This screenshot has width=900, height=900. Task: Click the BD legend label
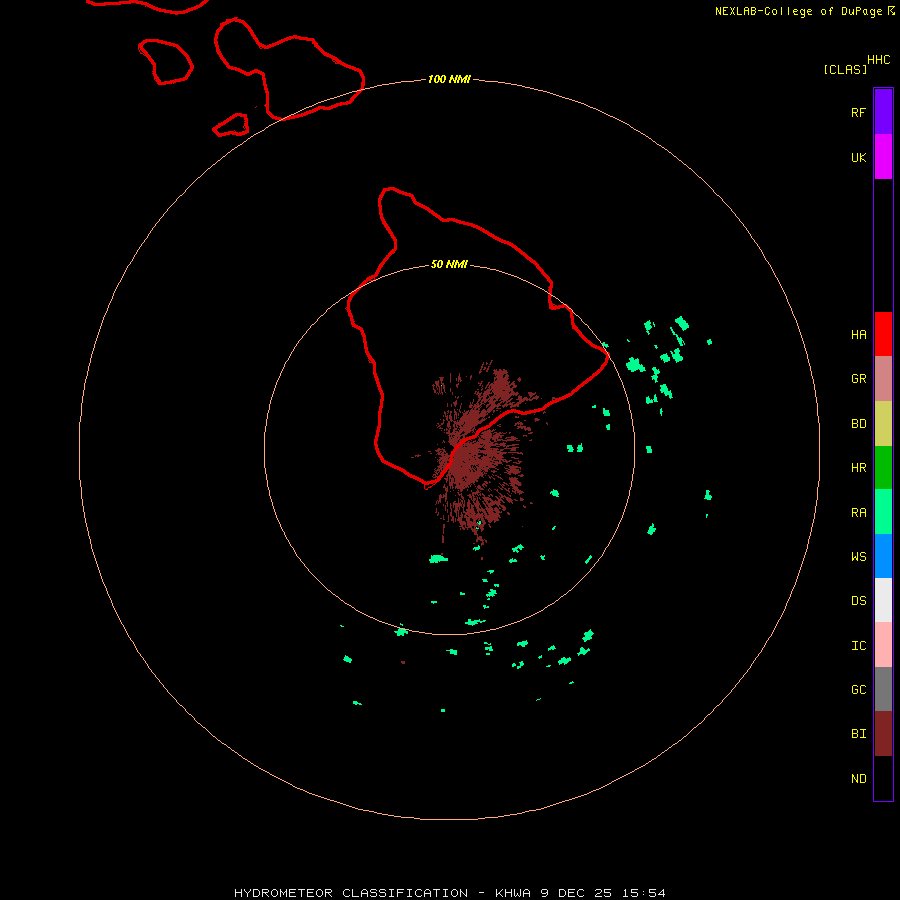858,424
